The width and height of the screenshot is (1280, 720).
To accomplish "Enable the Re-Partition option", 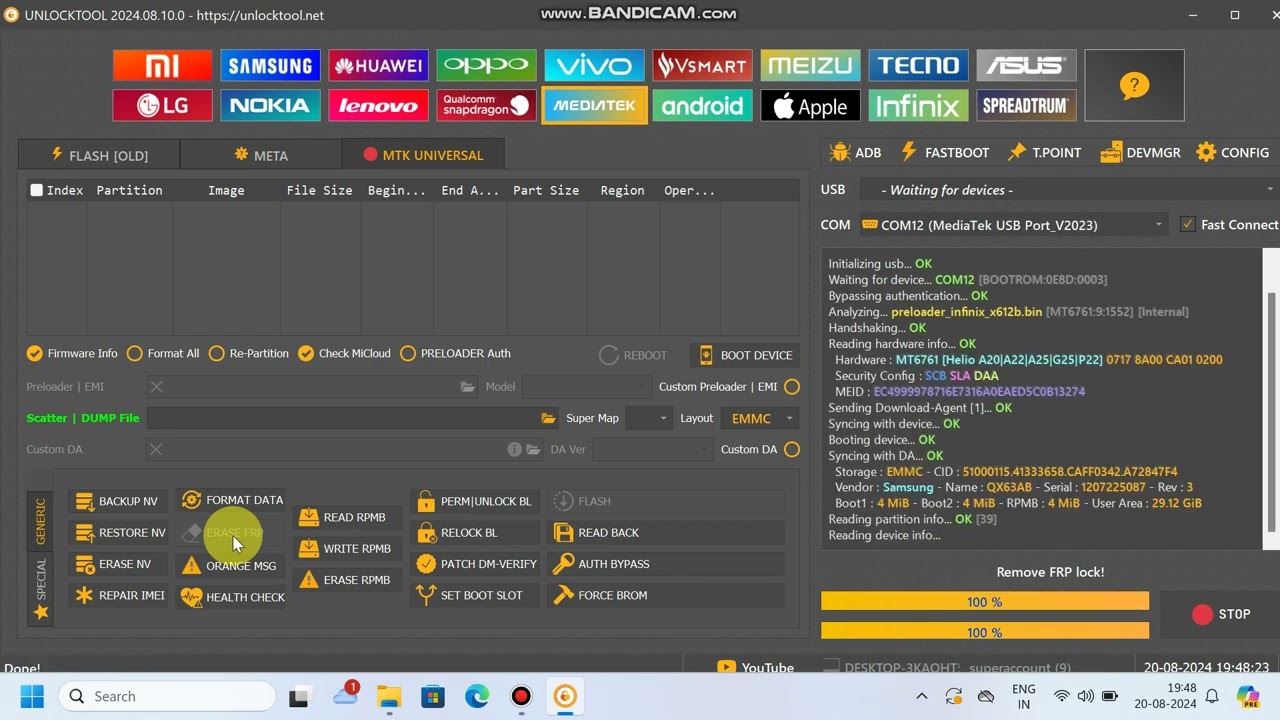I will pyautogui.click(x=249, y=353).
